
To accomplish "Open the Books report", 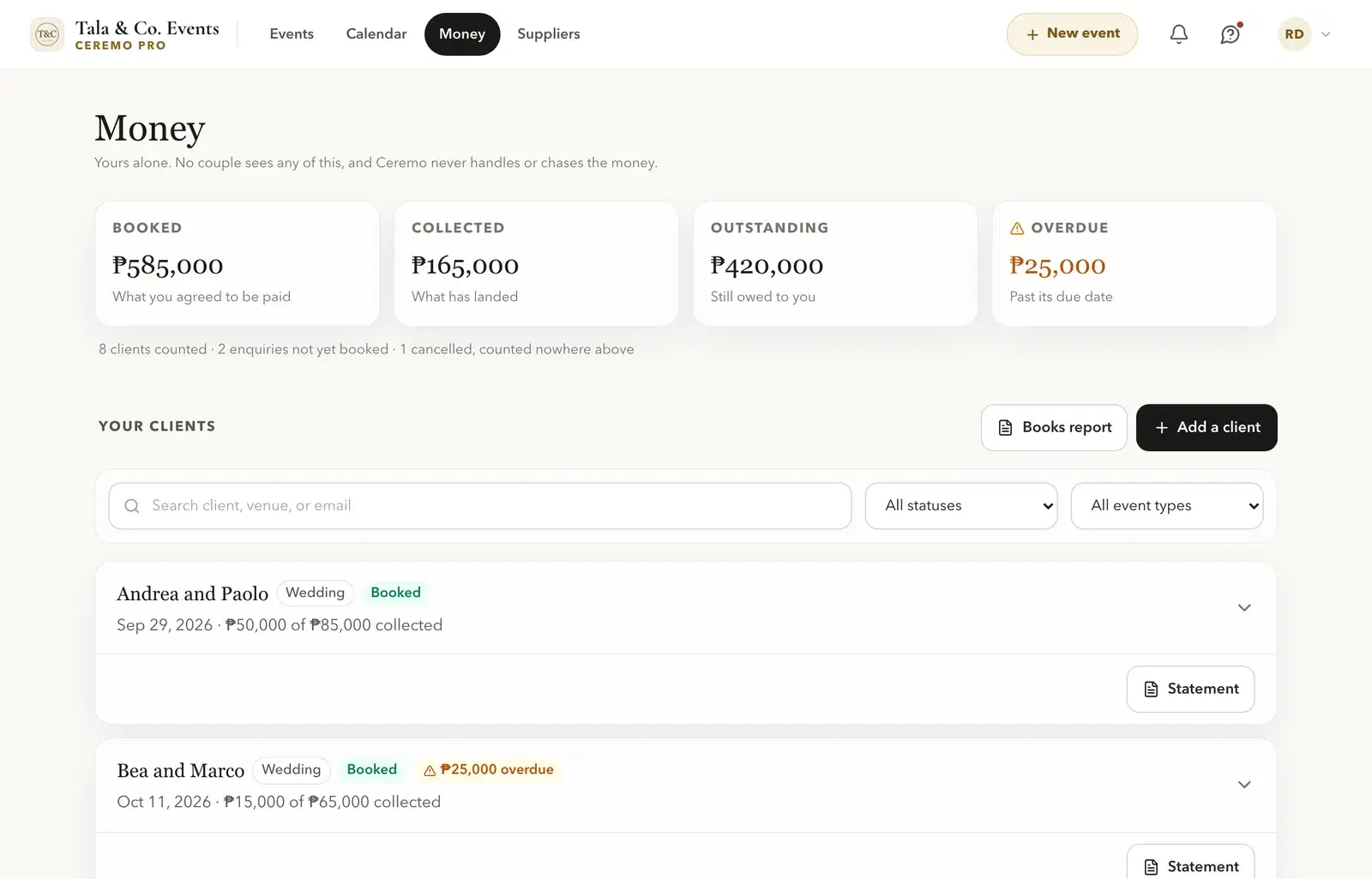I will pyautogui.click(x=1054, y=427).
